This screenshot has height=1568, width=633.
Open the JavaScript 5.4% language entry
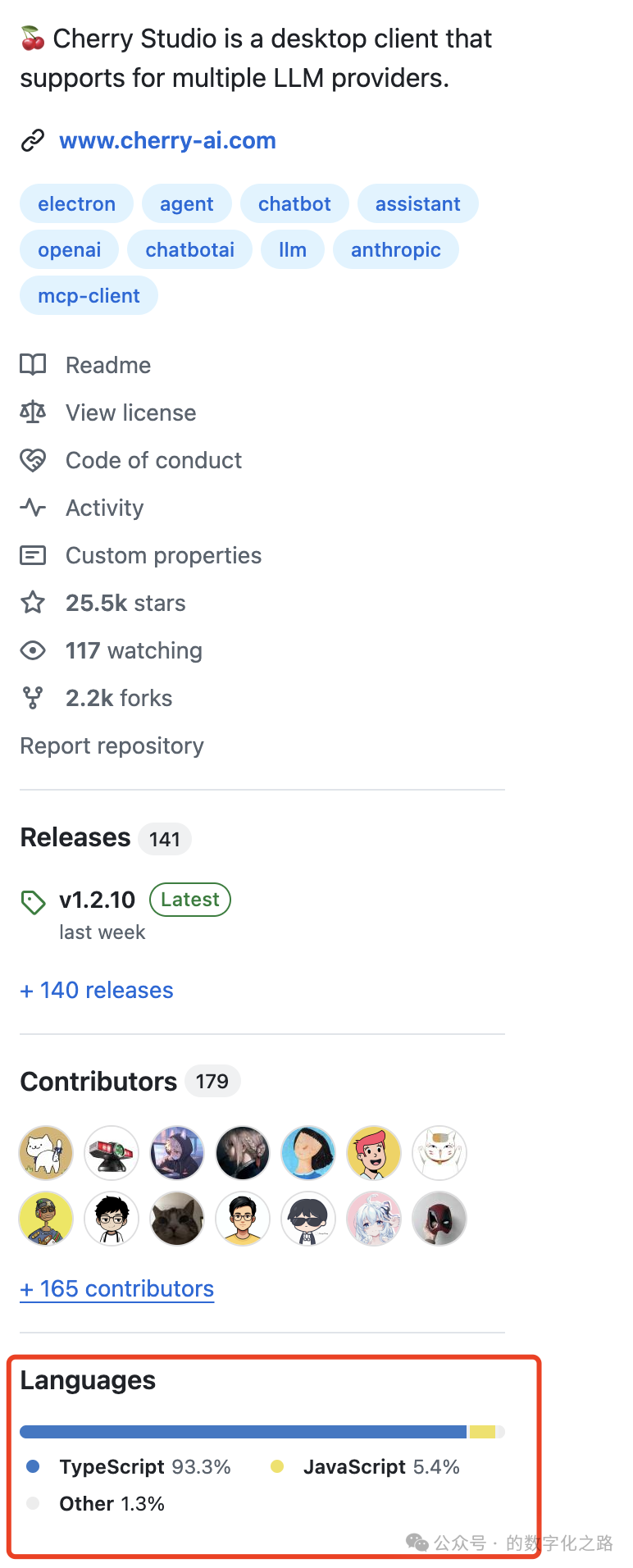click(x=366, y=1466)
